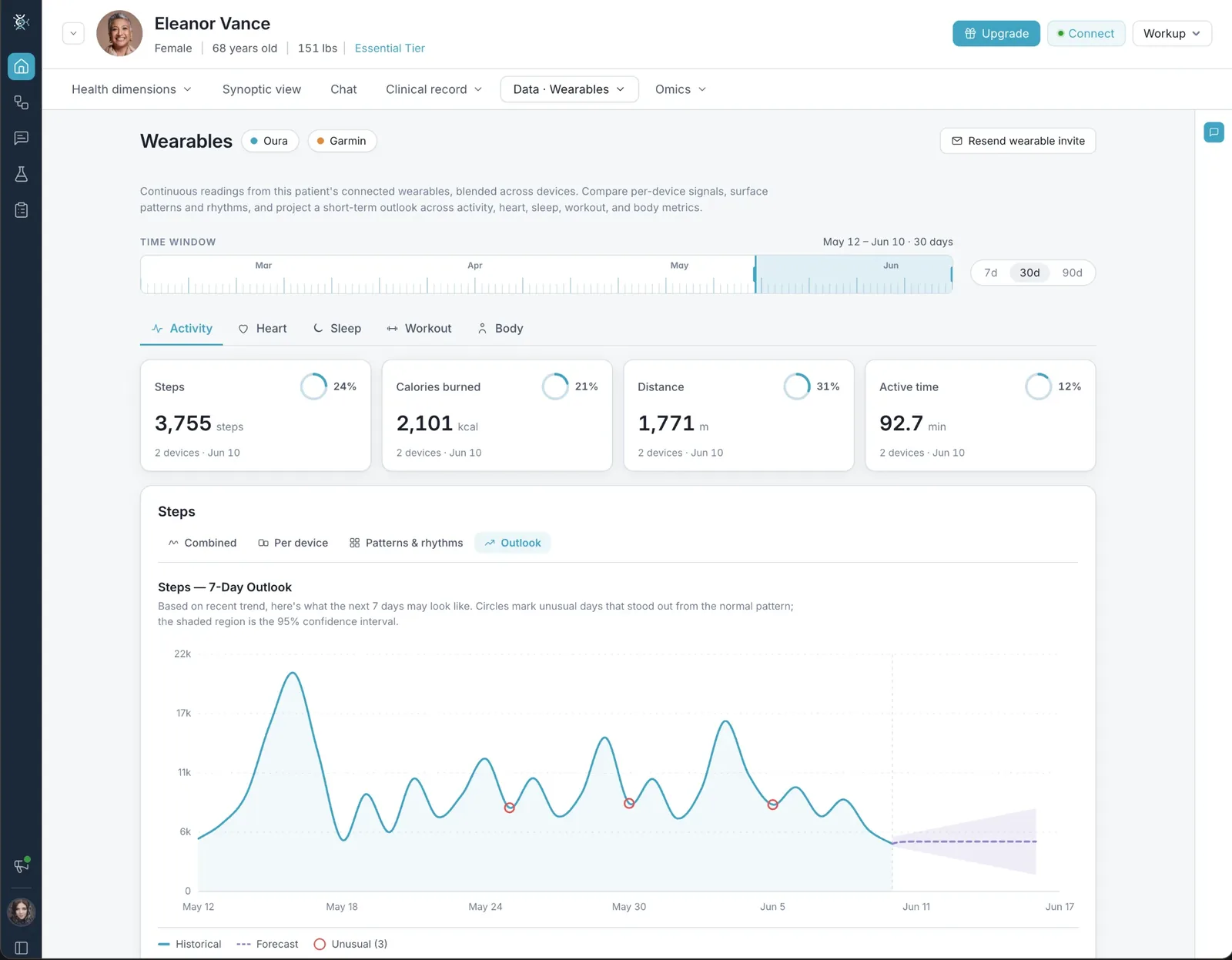
Task: Click the app logo at sidebar top
Action: click(x=22, y=22)
